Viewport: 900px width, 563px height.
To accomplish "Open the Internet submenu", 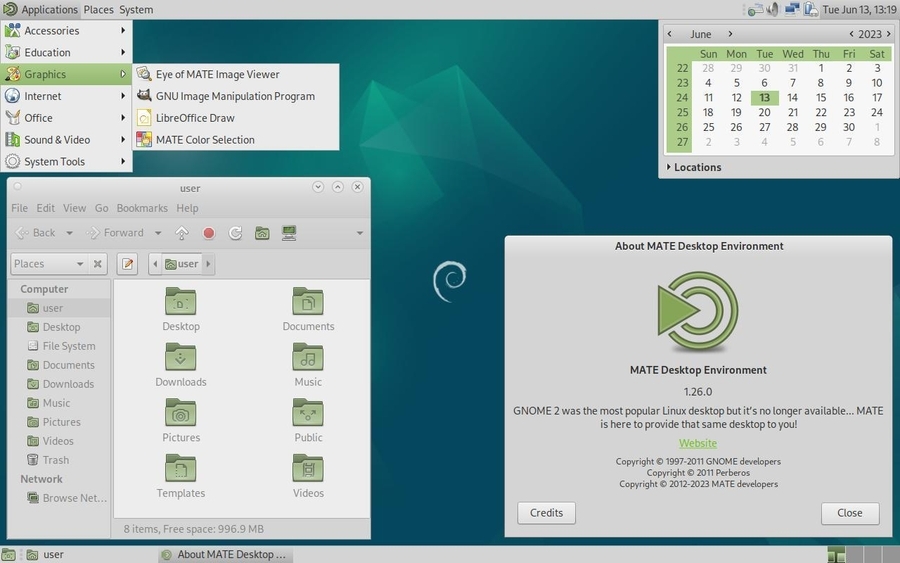I will pos(66,96).
